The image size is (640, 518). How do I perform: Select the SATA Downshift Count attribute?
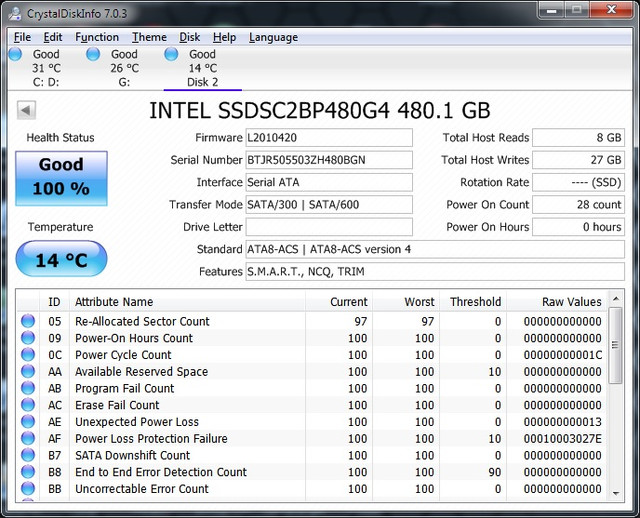312,455
